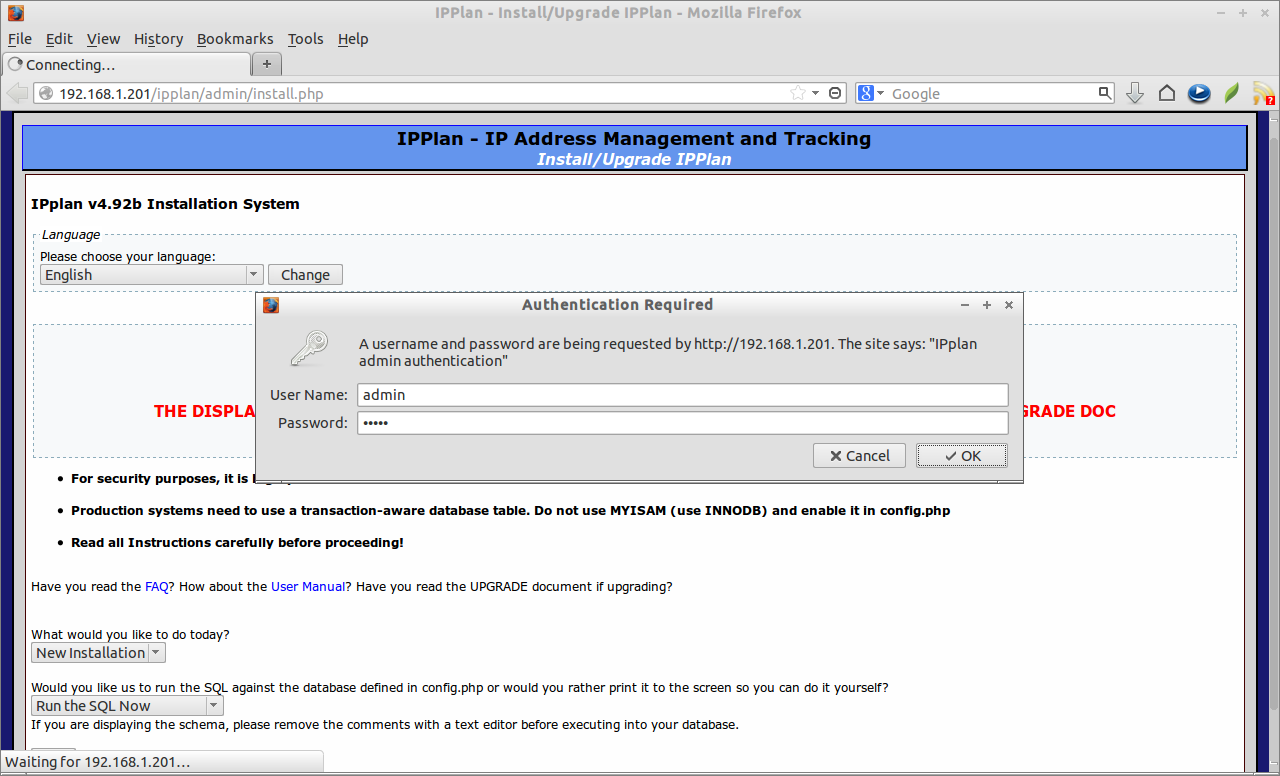Image resolution: width=1280 pixels, height=776 pixels.
Task: Click the stop loading icon in address bar
Action: (x=837, y=93)
